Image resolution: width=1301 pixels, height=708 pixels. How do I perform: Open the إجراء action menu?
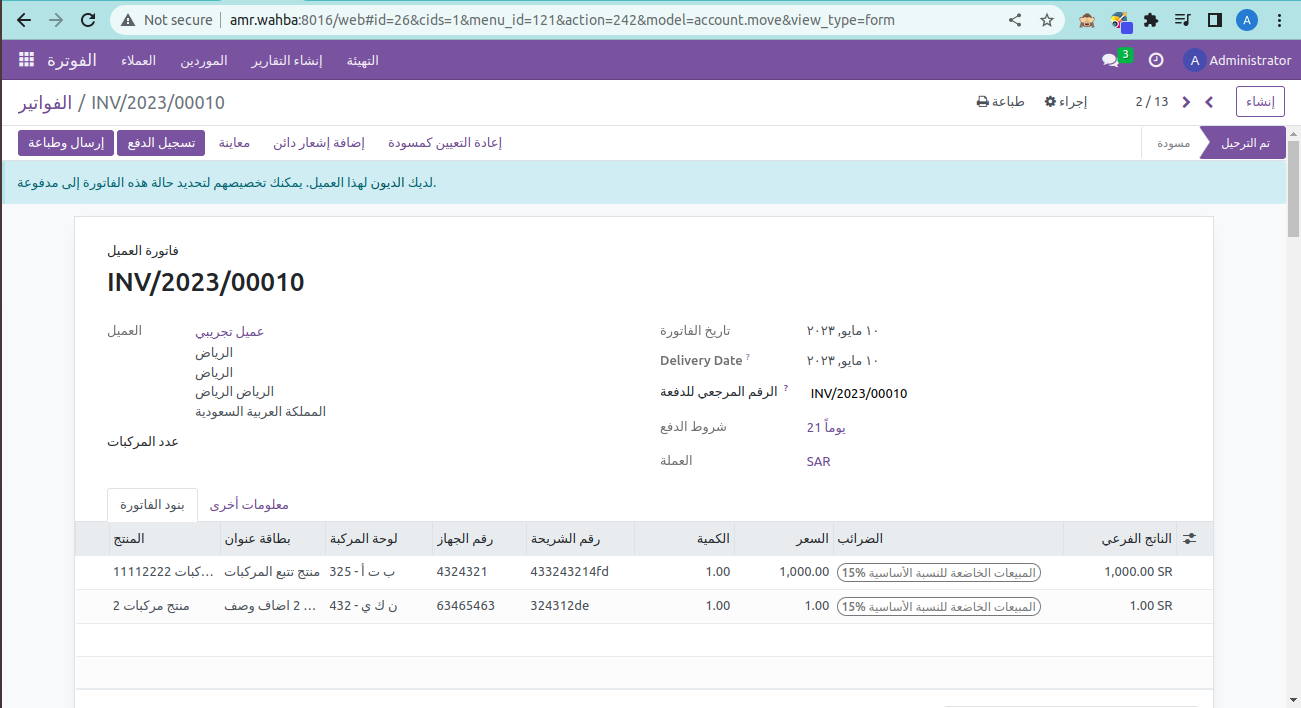[1066, 102]
